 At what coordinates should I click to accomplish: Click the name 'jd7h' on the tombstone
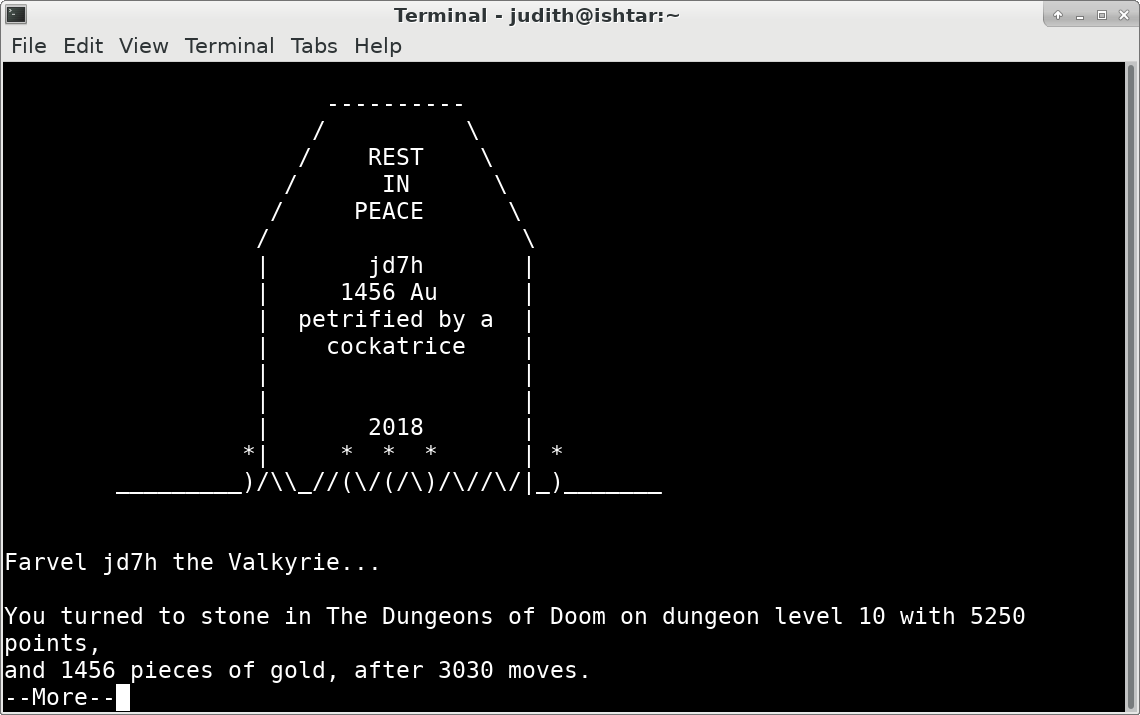click(395, 265)
